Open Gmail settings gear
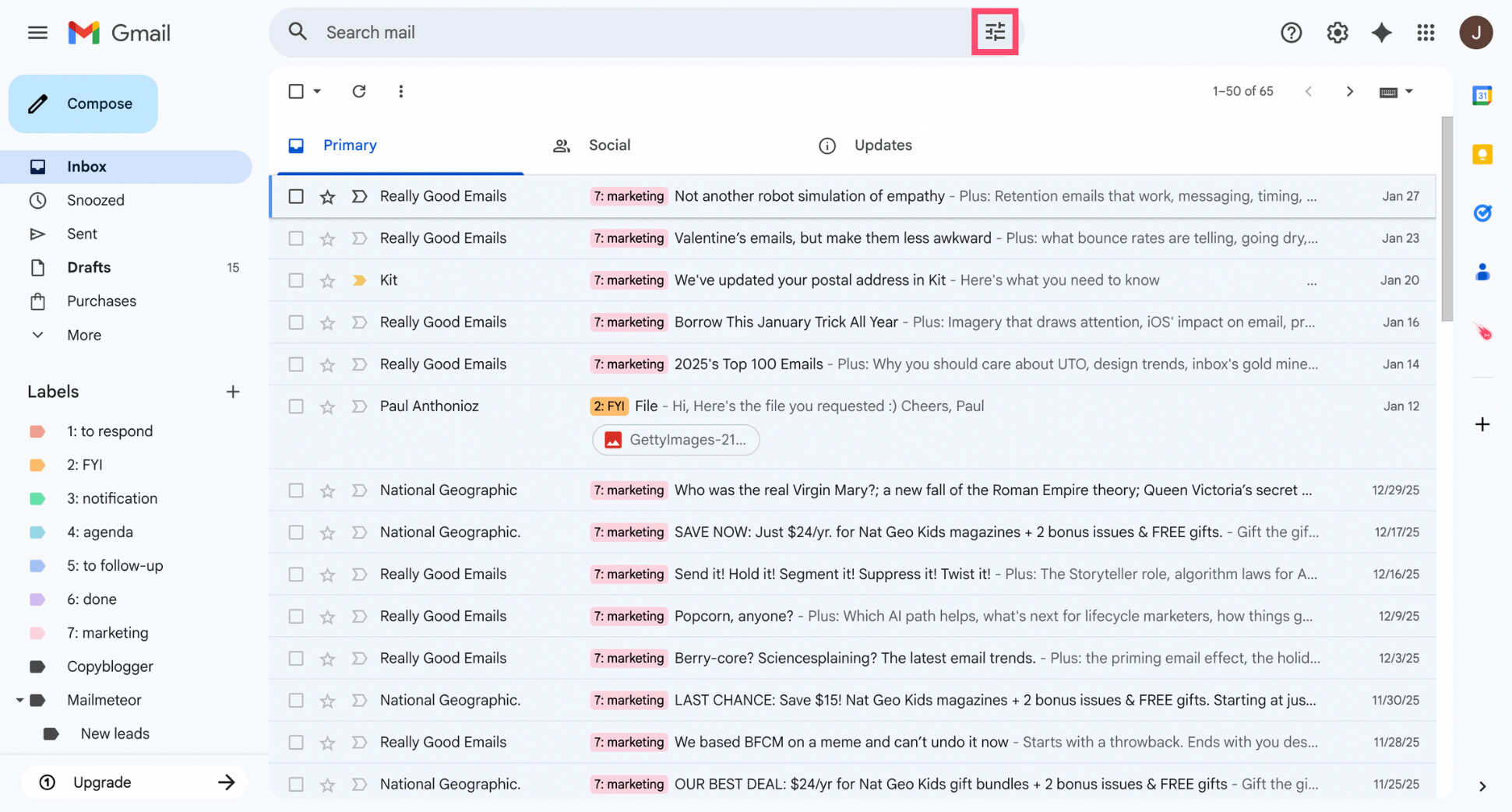Viewport: 1512px width, 812px height. [1337, 32]
